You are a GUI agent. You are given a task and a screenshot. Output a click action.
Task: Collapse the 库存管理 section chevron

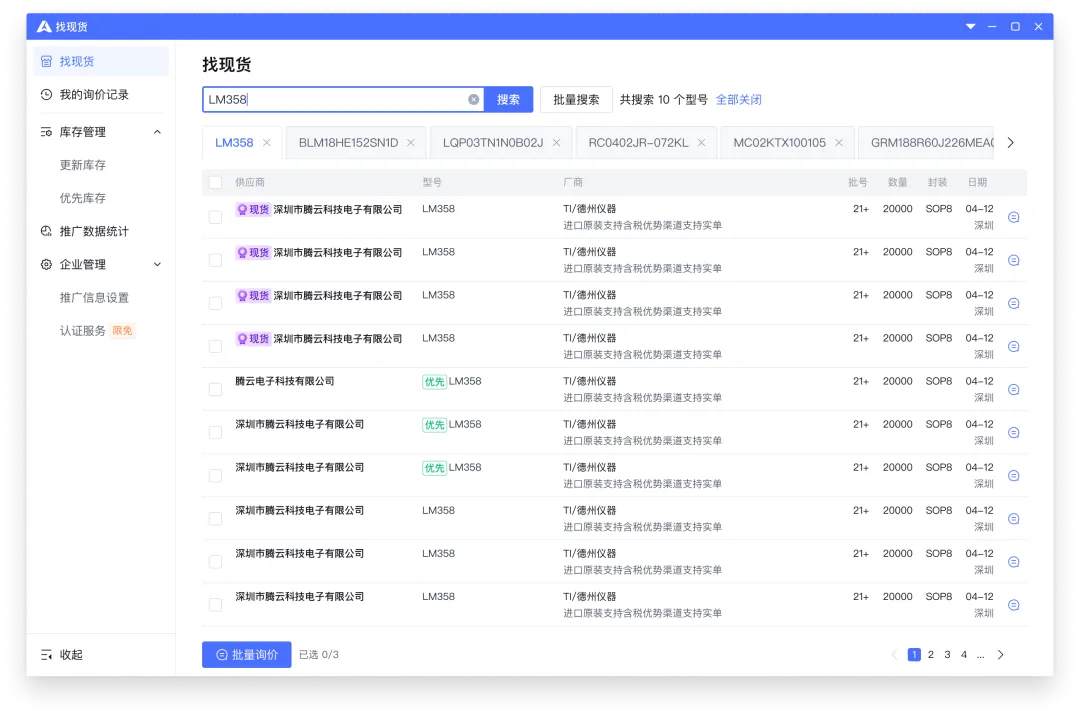[156, 131]
